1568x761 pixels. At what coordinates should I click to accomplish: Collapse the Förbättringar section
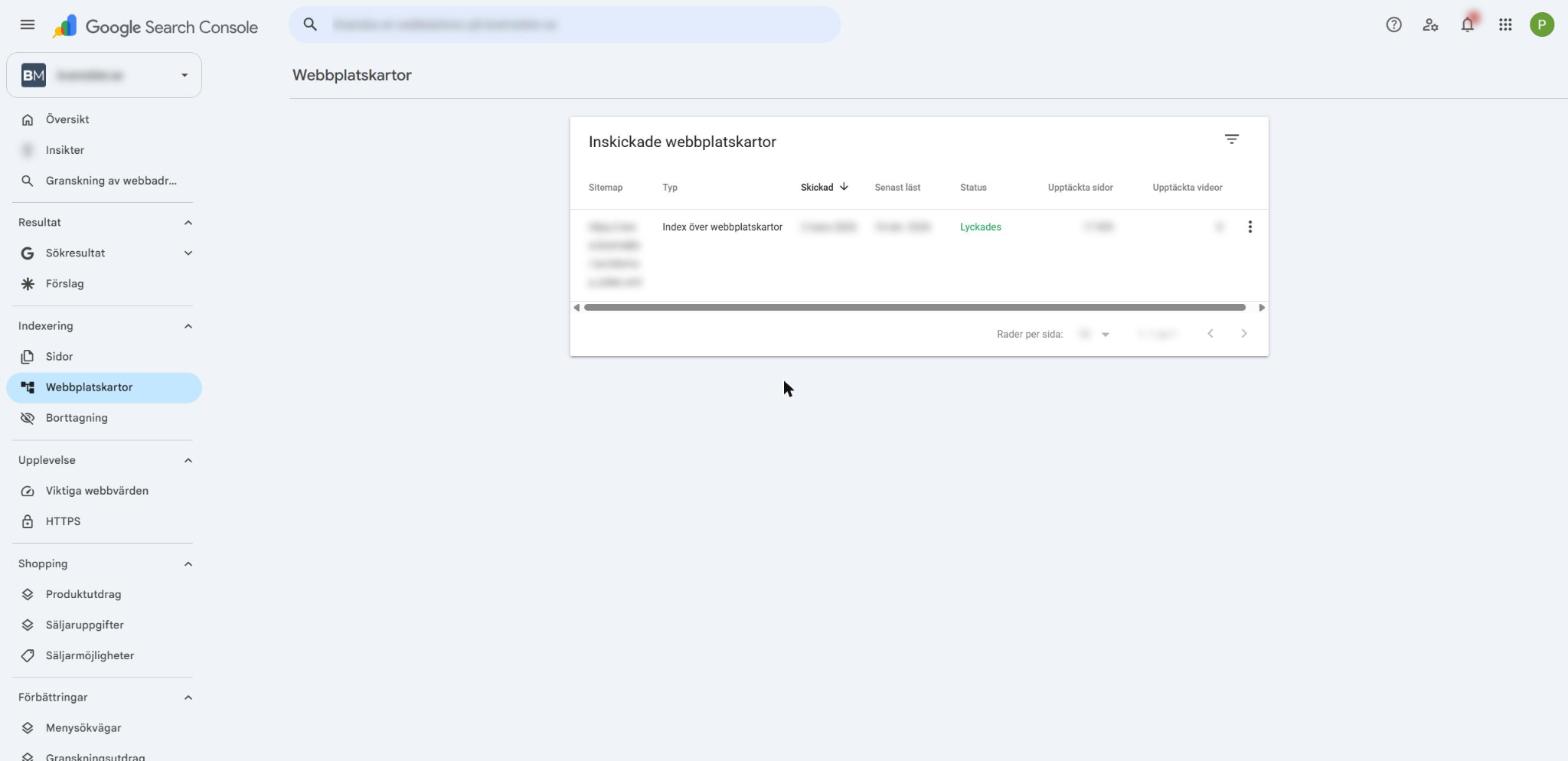(x=188, y=697)
